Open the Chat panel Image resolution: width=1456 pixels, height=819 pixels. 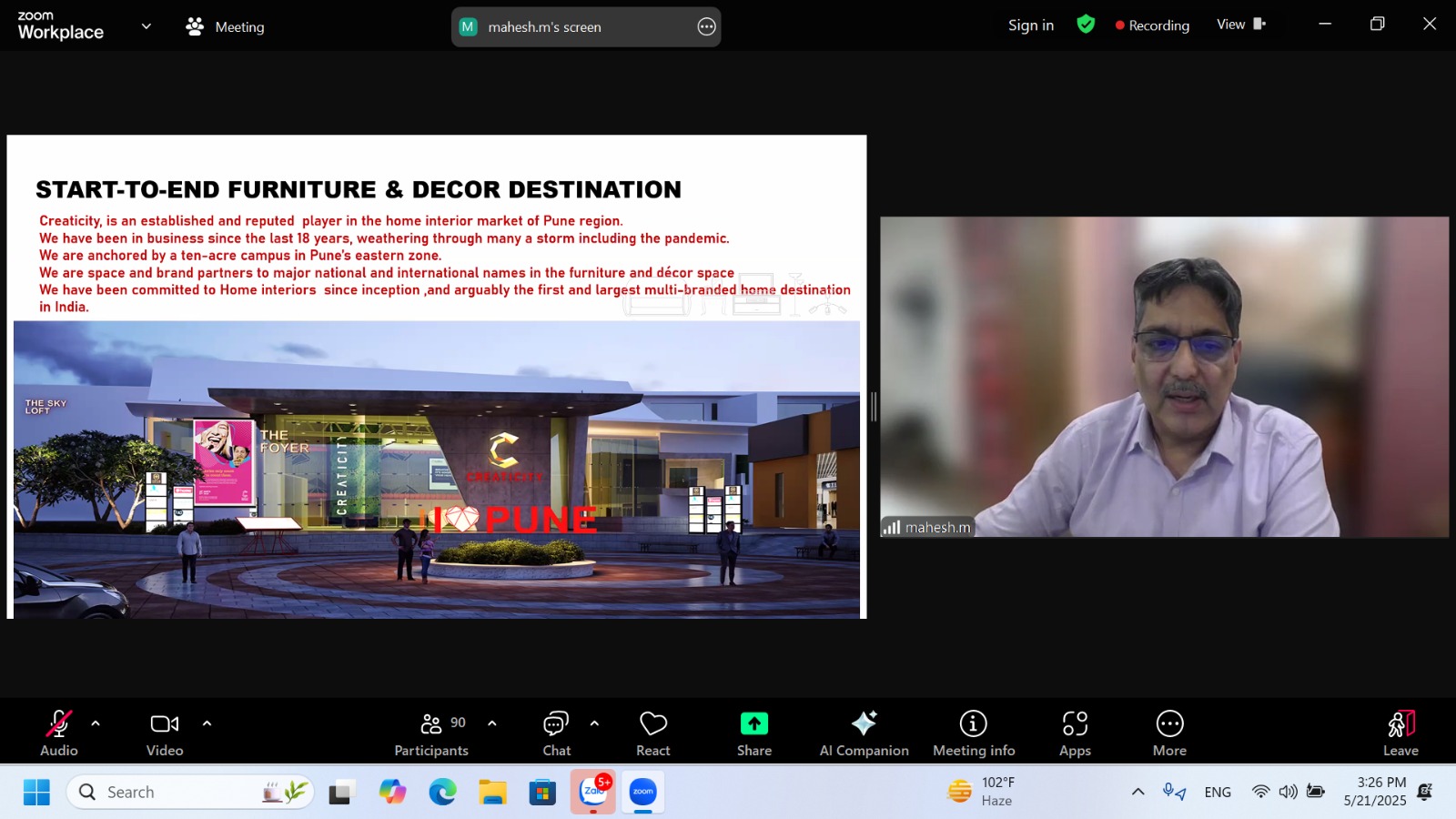coord(556,733)
